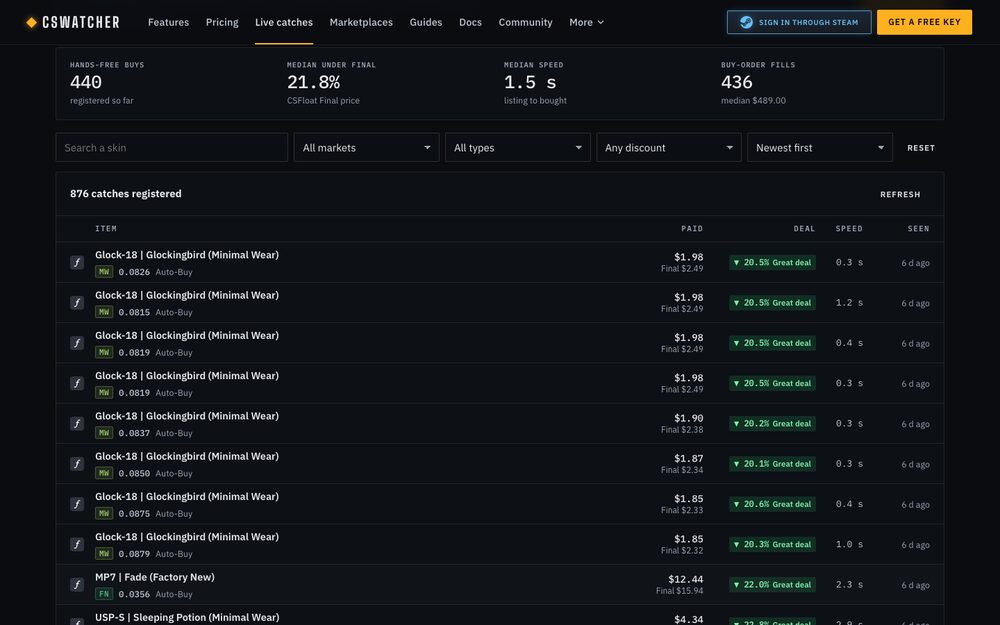The width and height of the screenshot is (1000, 625).
Task: Click the SPEED column header
Action: 849,228
